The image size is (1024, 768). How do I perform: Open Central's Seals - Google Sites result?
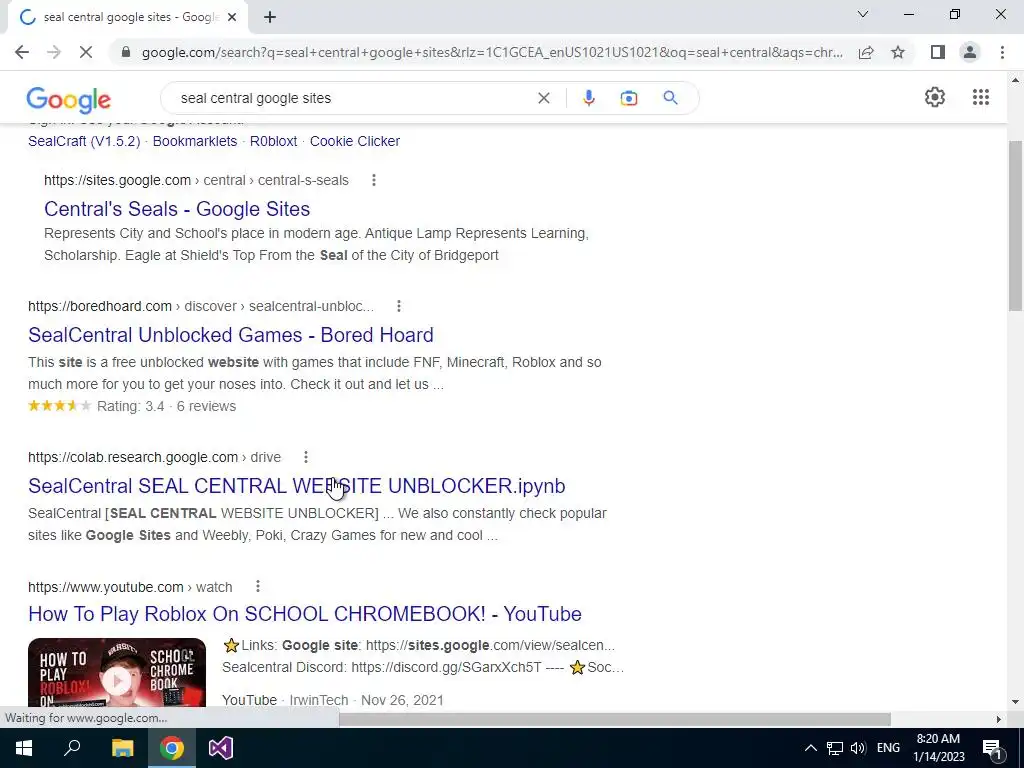177,209
